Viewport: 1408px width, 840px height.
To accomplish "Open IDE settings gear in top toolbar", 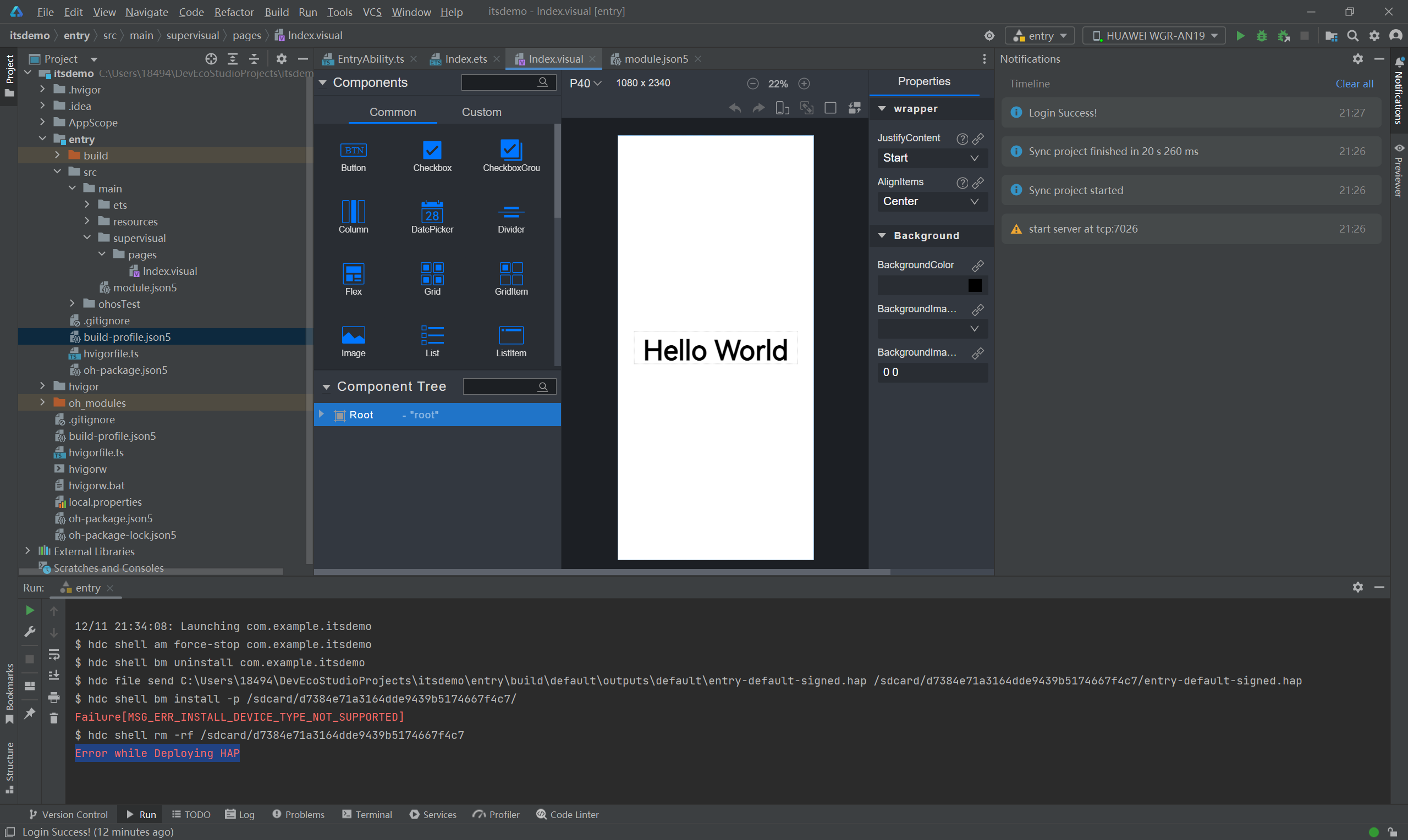I will coord(1374,36).
